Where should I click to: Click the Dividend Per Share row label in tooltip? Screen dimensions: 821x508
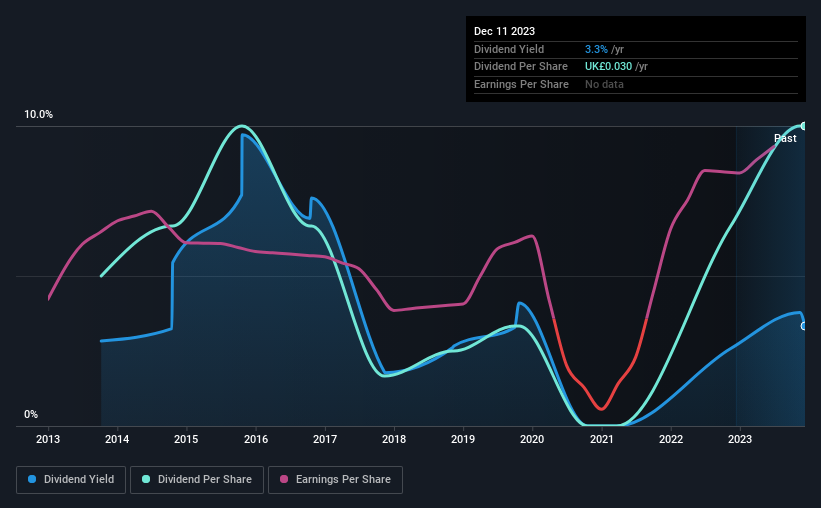click(520, 67)
